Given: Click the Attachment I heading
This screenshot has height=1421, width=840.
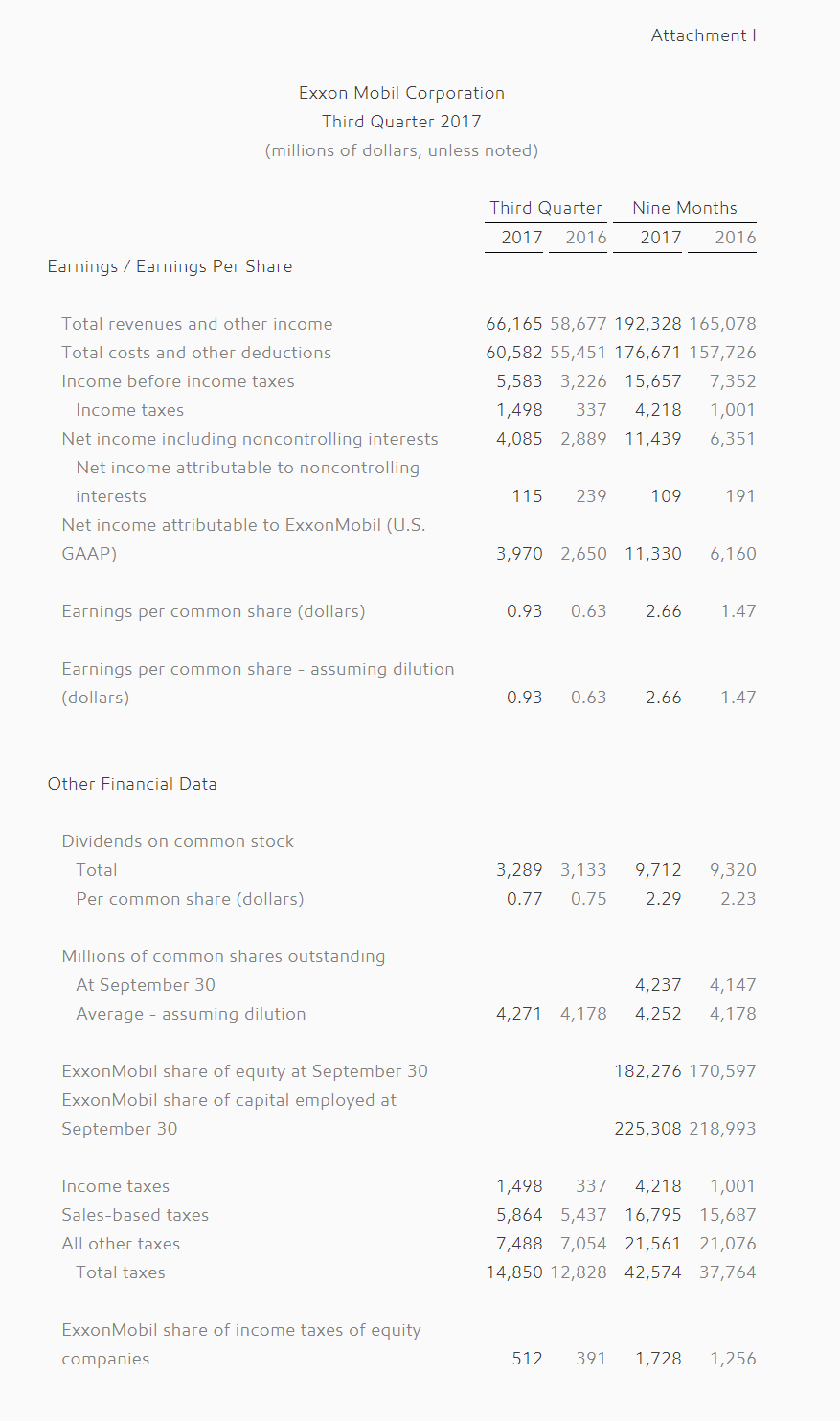Looking at the screenshot, I should 703,35.
